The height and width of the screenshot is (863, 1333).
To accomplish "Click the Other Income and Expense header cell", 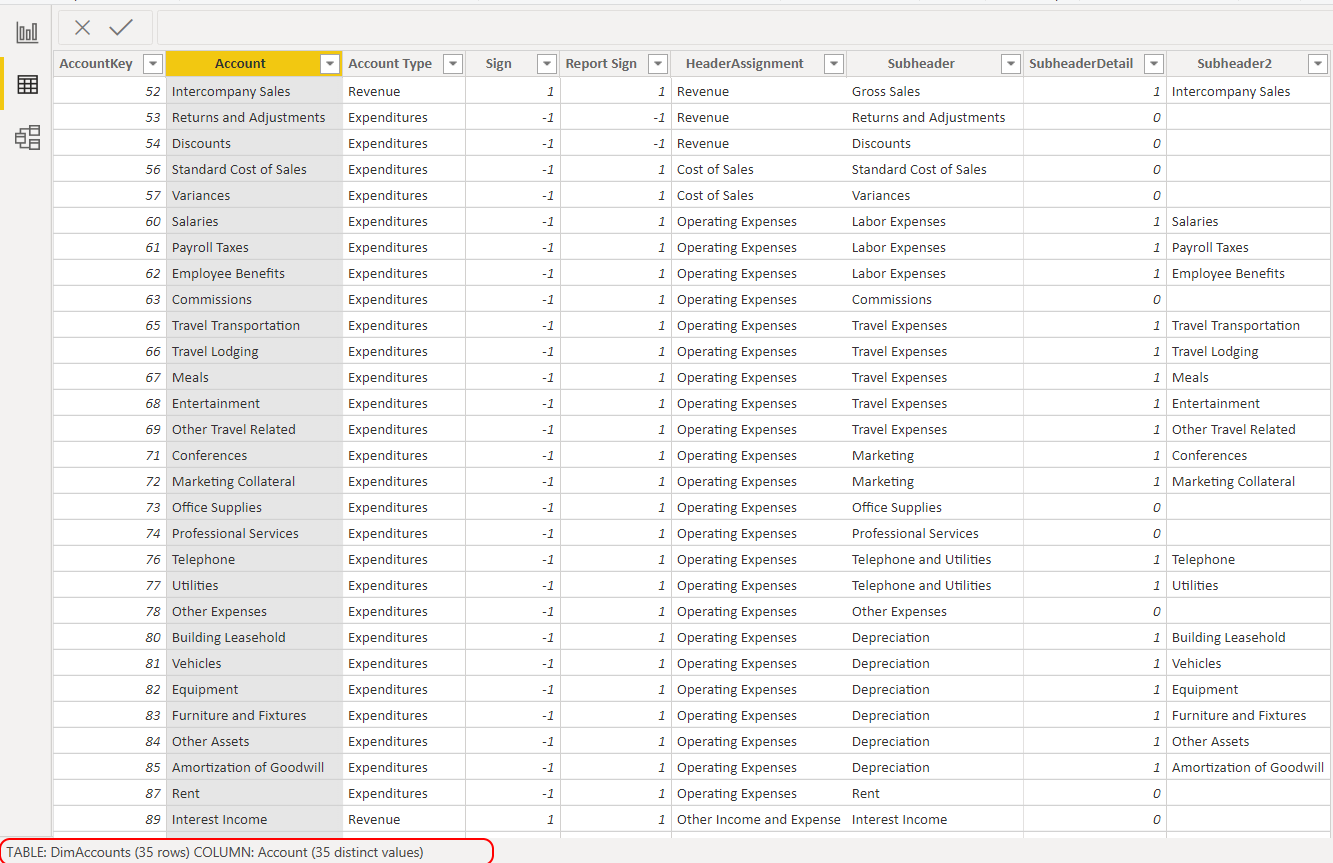I will point(759,819).
